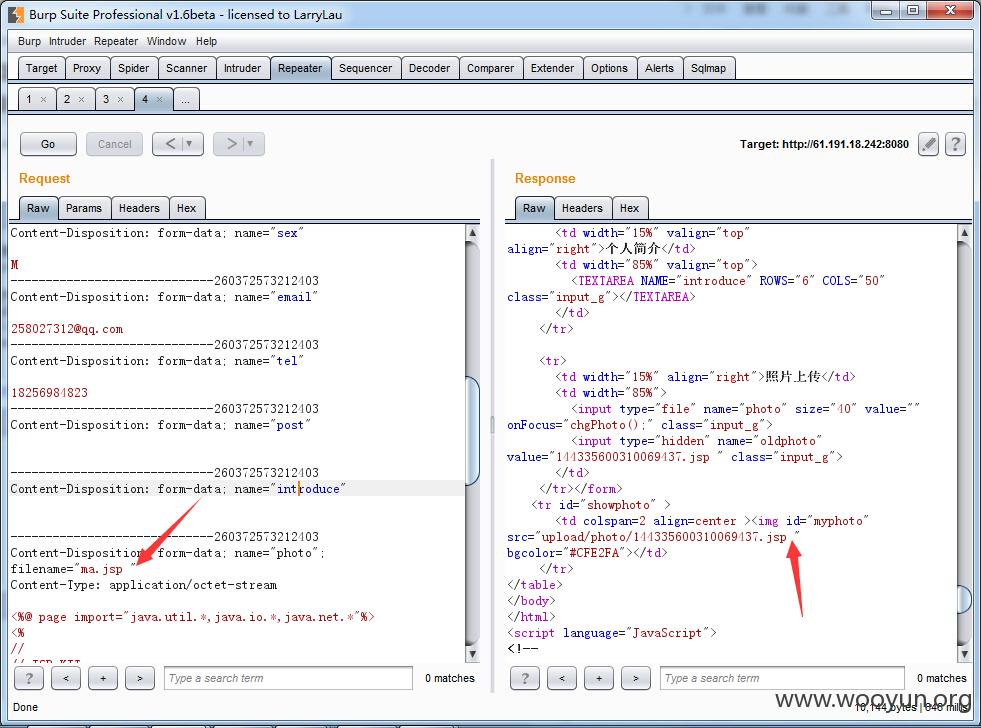The width and height of the screenshot is (981, 728).
Task: Select Repeater request tab 1
Action: pos(29,99)
